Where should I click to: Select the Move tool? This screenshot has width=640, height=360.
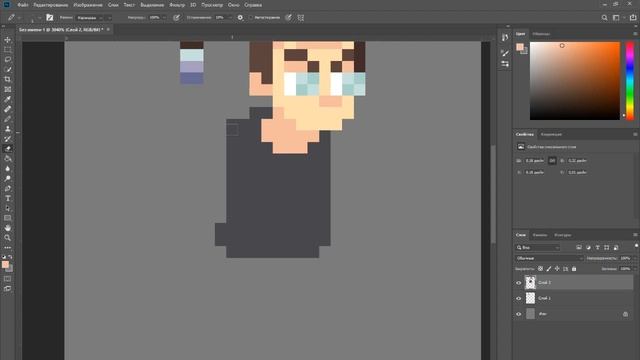8,40
